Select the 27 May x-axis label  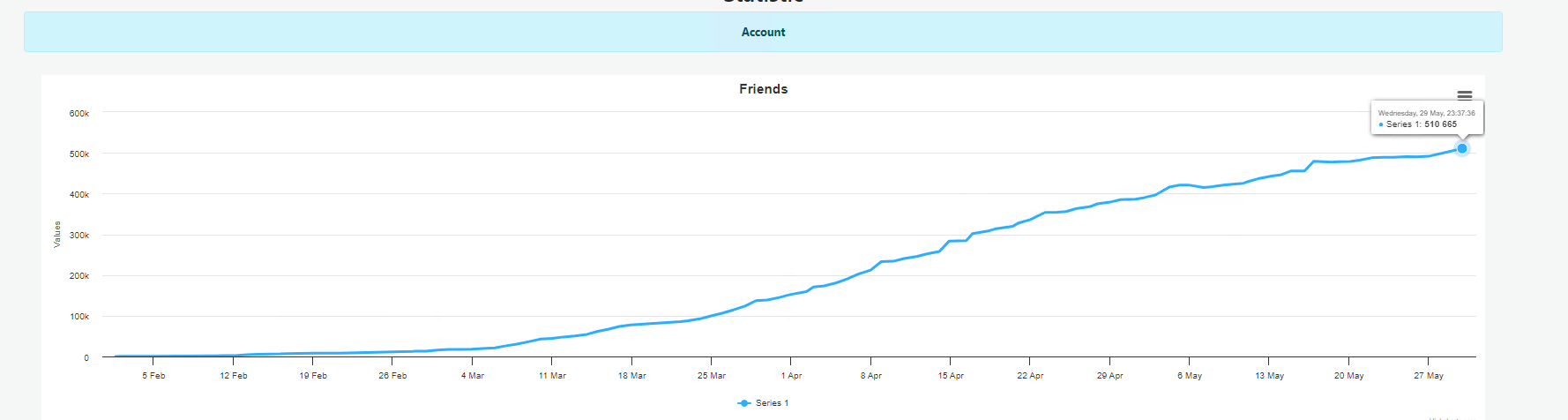(x=1428, y=376)
